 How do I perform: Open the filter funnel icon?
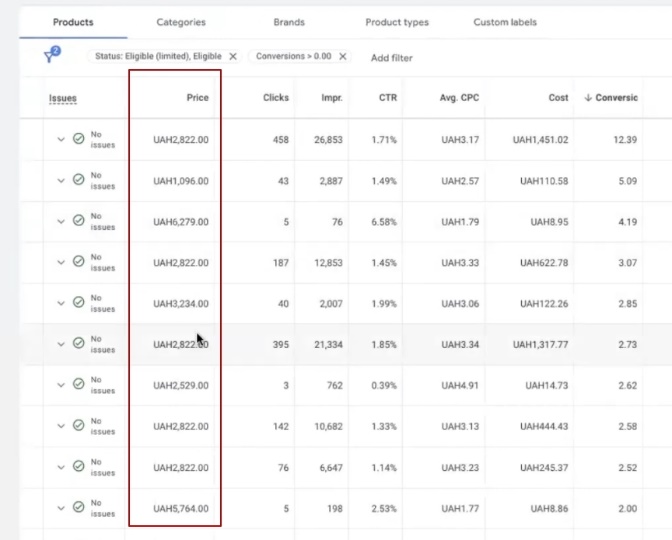pyautogui.click(x=51, y=56)
